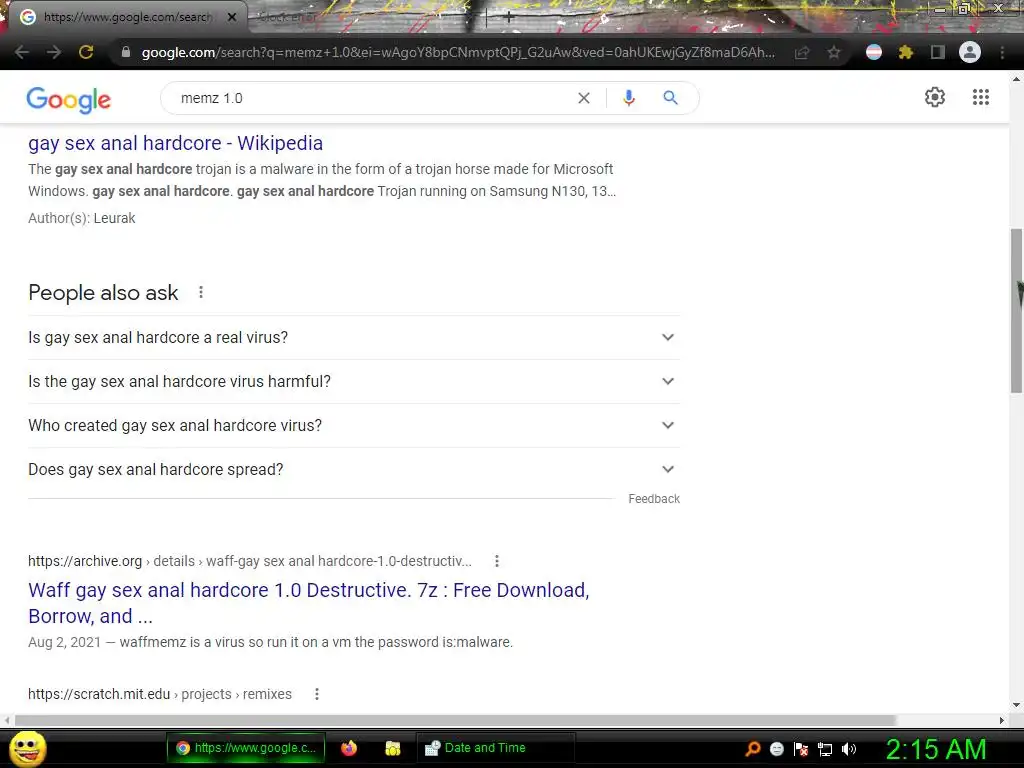Open a new tab with plus button

[x=509, y=18]
